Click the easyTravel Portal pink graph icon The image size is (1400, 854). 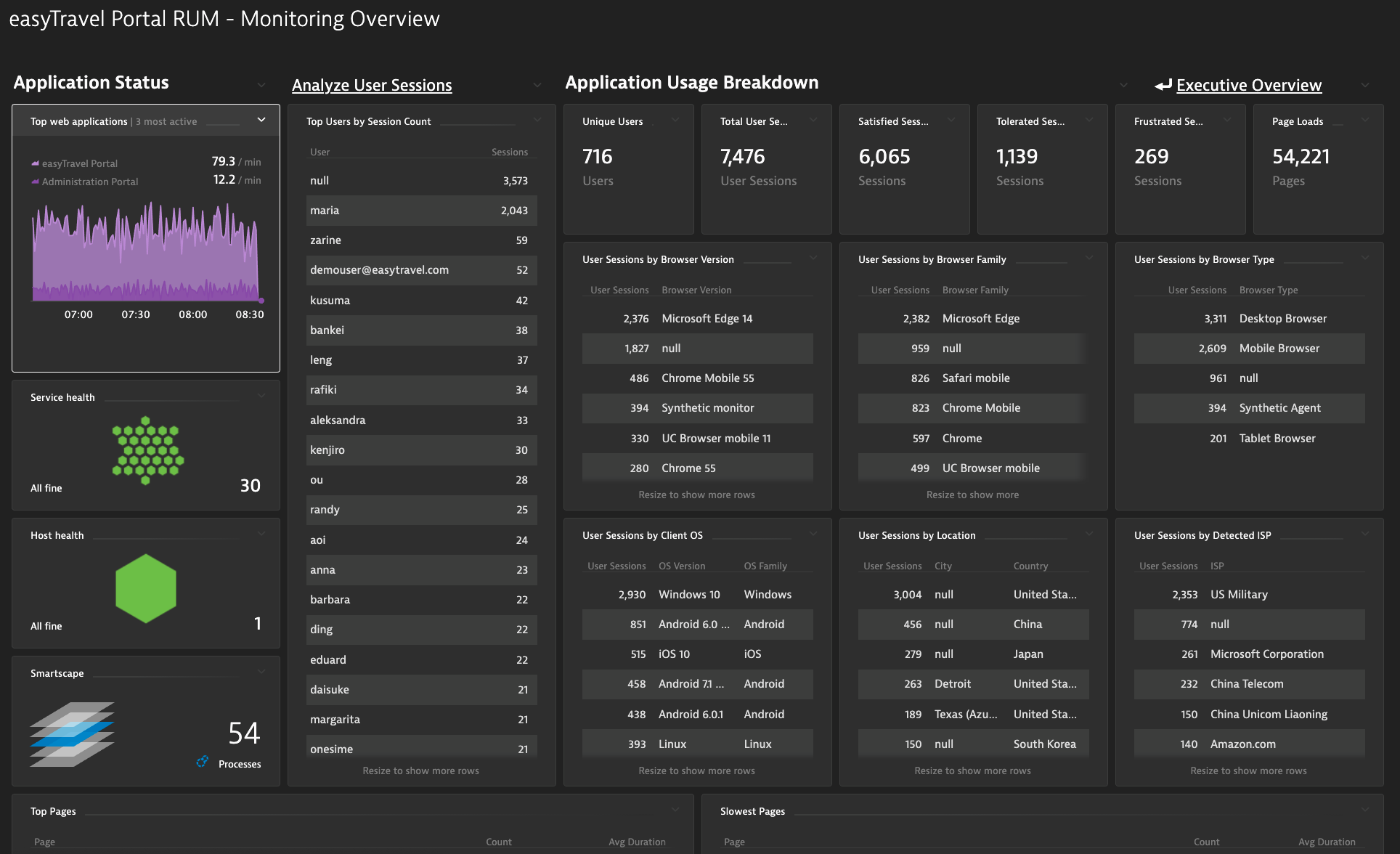pyautogui.click(x=33, y=163)
